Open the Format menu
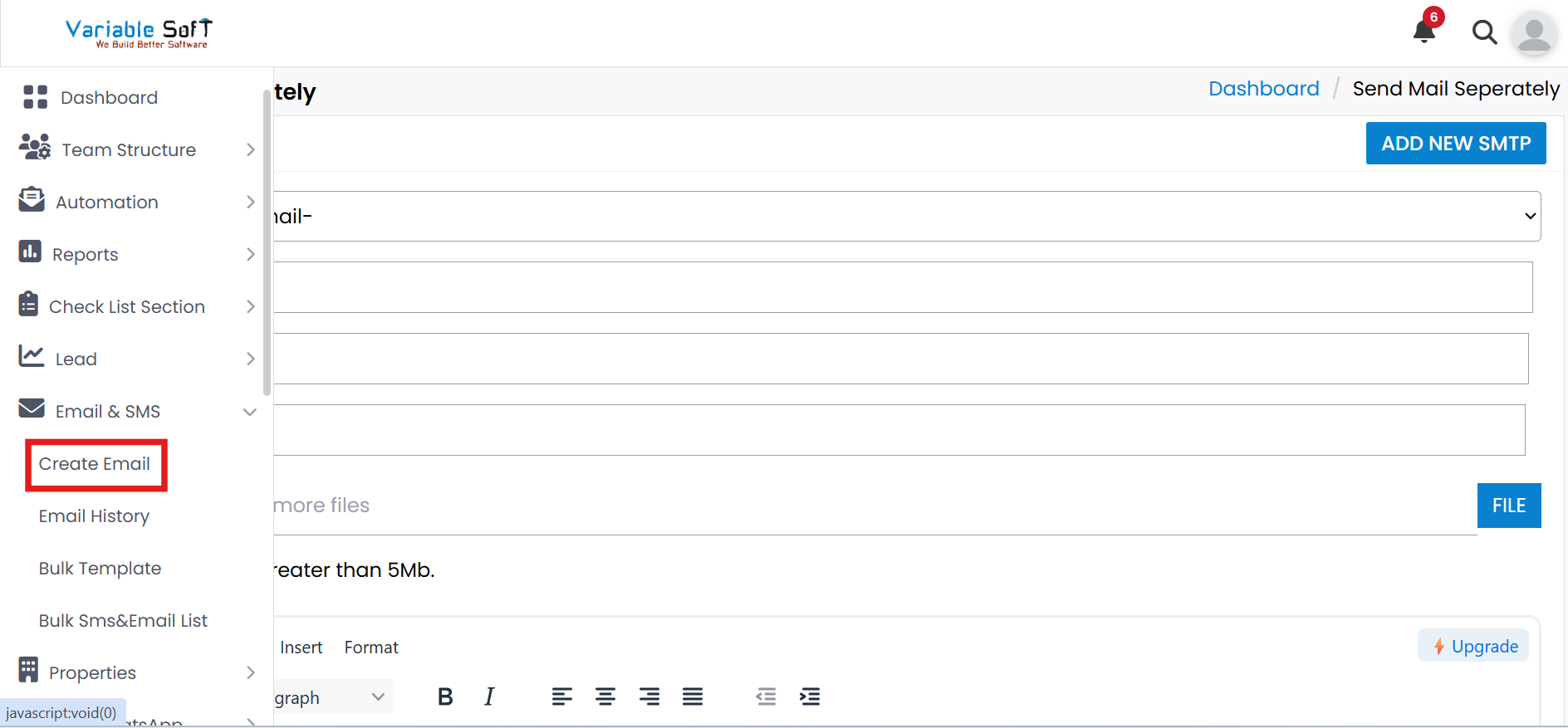 (370, 647)
